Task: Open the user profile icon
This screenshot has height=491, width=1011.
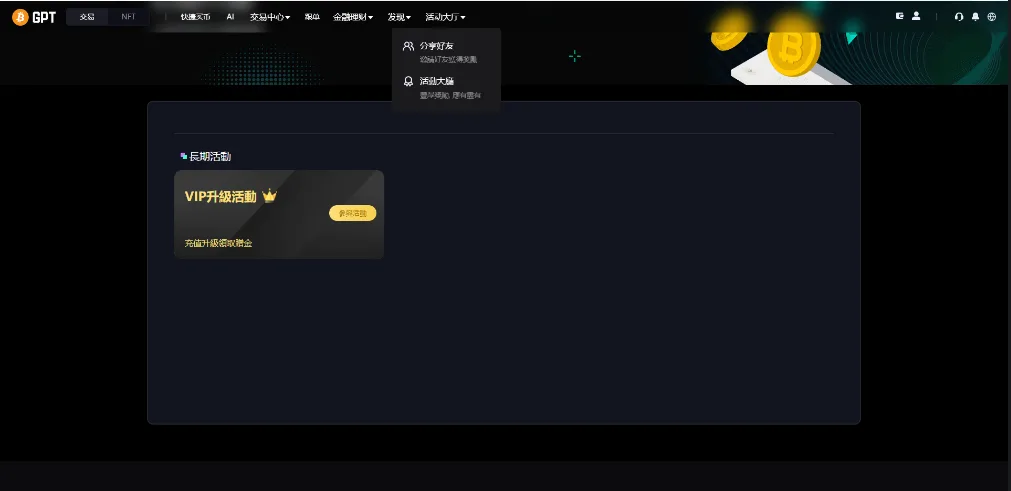Action: pos(916,16)
